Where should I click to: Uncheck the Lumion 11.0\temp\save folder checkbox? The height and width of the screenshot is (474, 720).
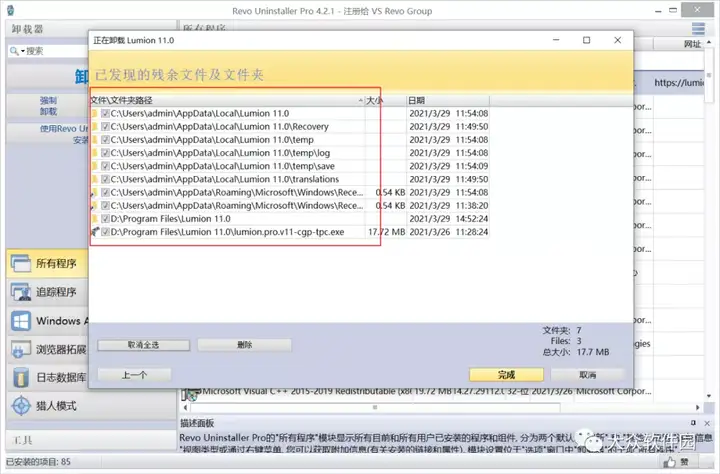105,166
